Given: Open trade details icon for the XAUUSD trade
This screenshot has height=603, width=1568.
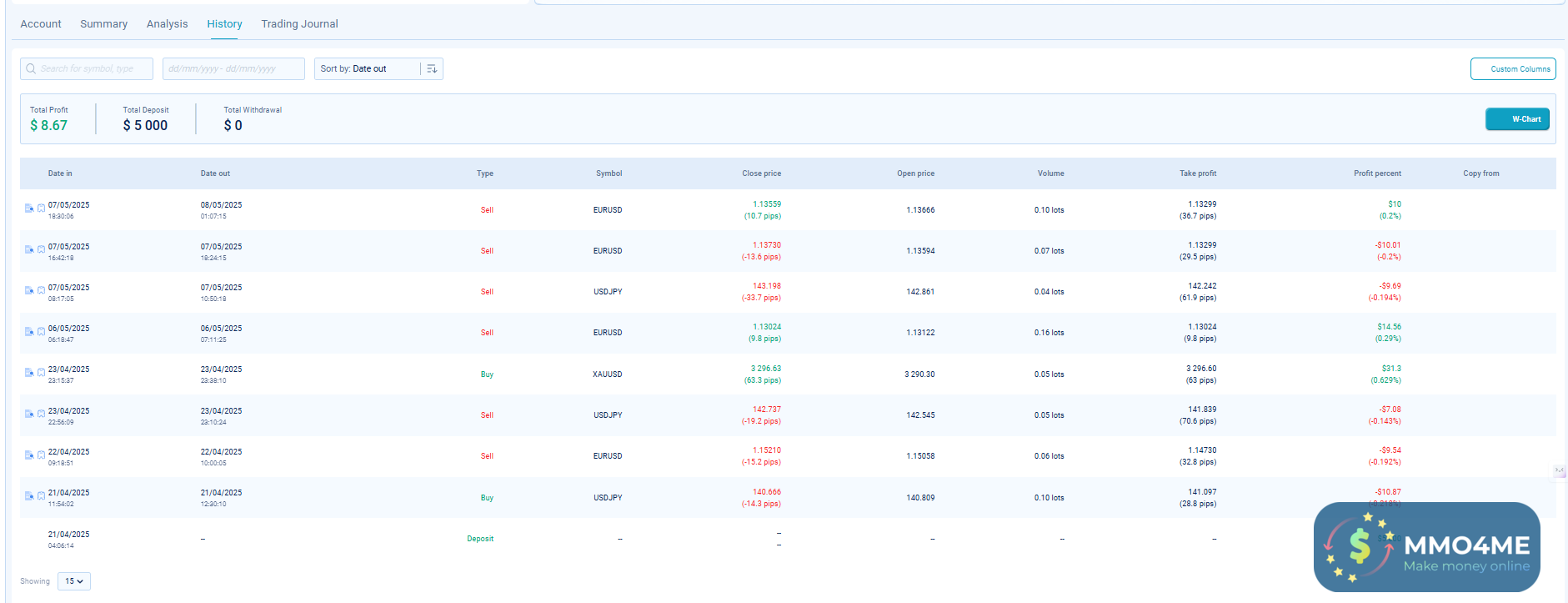Looking at the screenshot, I should tap(29, 373).
